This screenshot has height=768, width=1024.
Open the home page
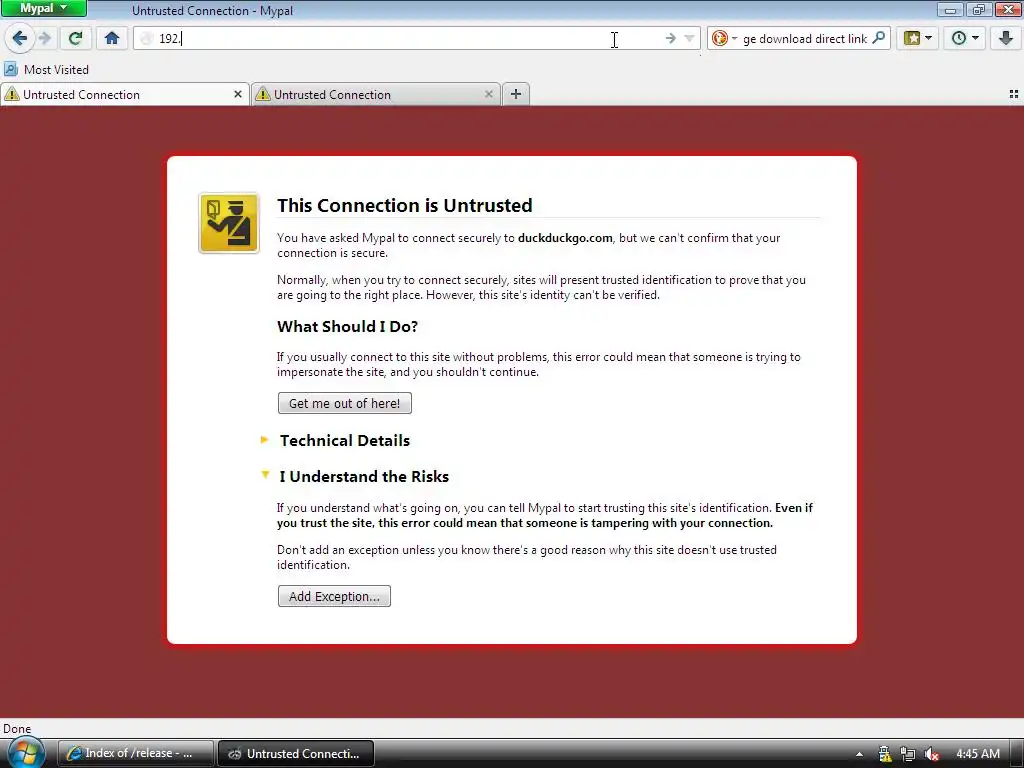[112, 39]
